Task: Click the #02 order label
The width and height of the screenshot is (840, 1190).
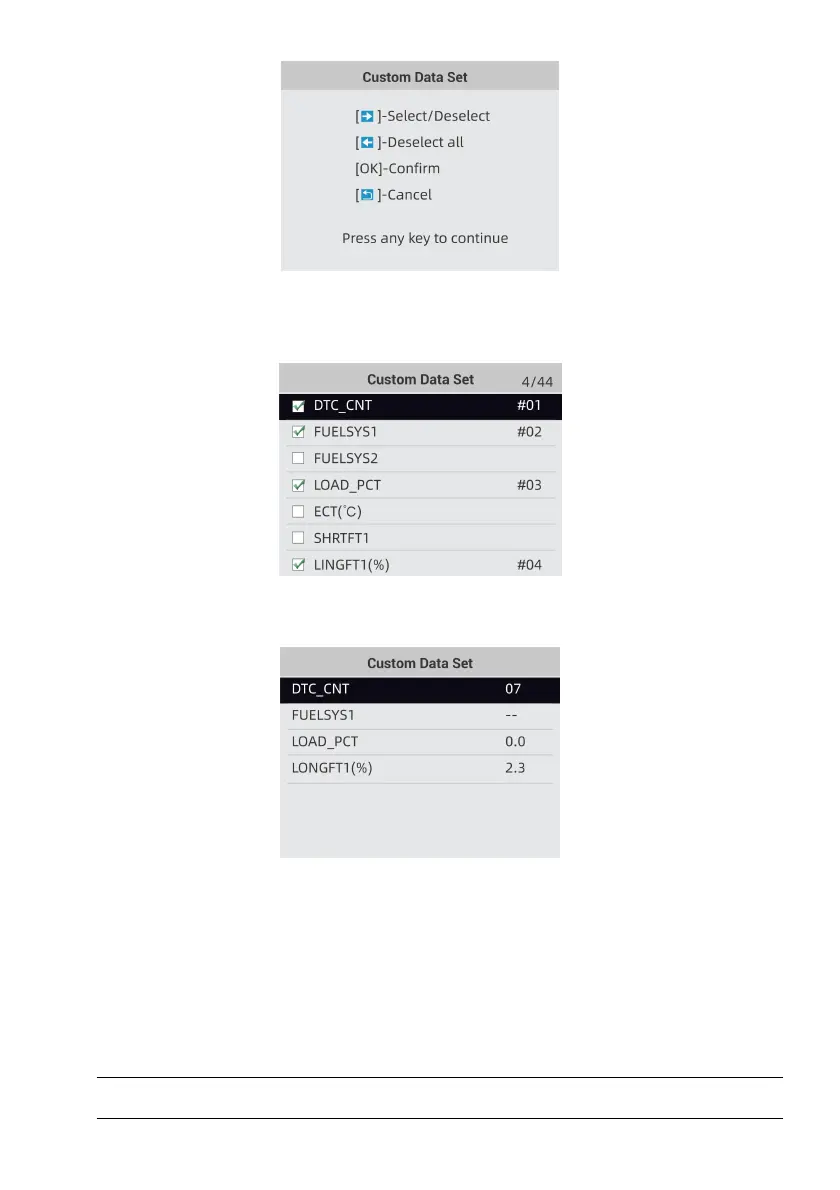Action: 529,433
